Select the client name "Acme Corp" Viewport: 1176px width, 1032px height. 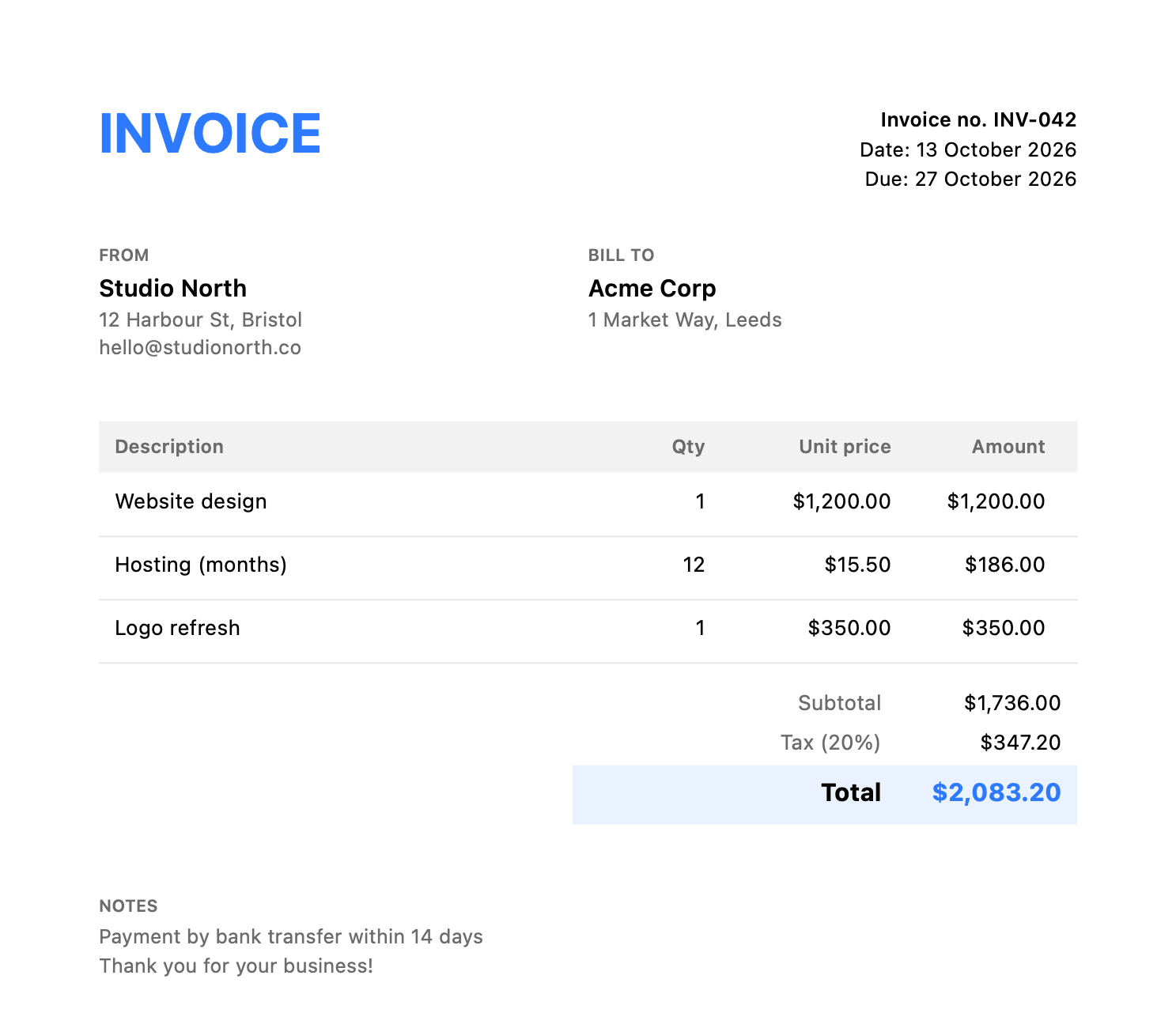[x=652, y=288]
